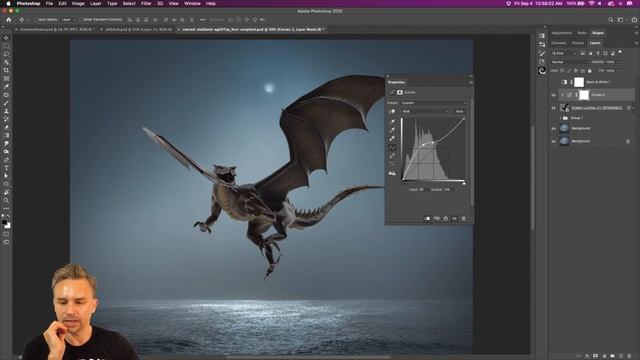Open the Properties panel flyout menu

(x=471, y=82)
